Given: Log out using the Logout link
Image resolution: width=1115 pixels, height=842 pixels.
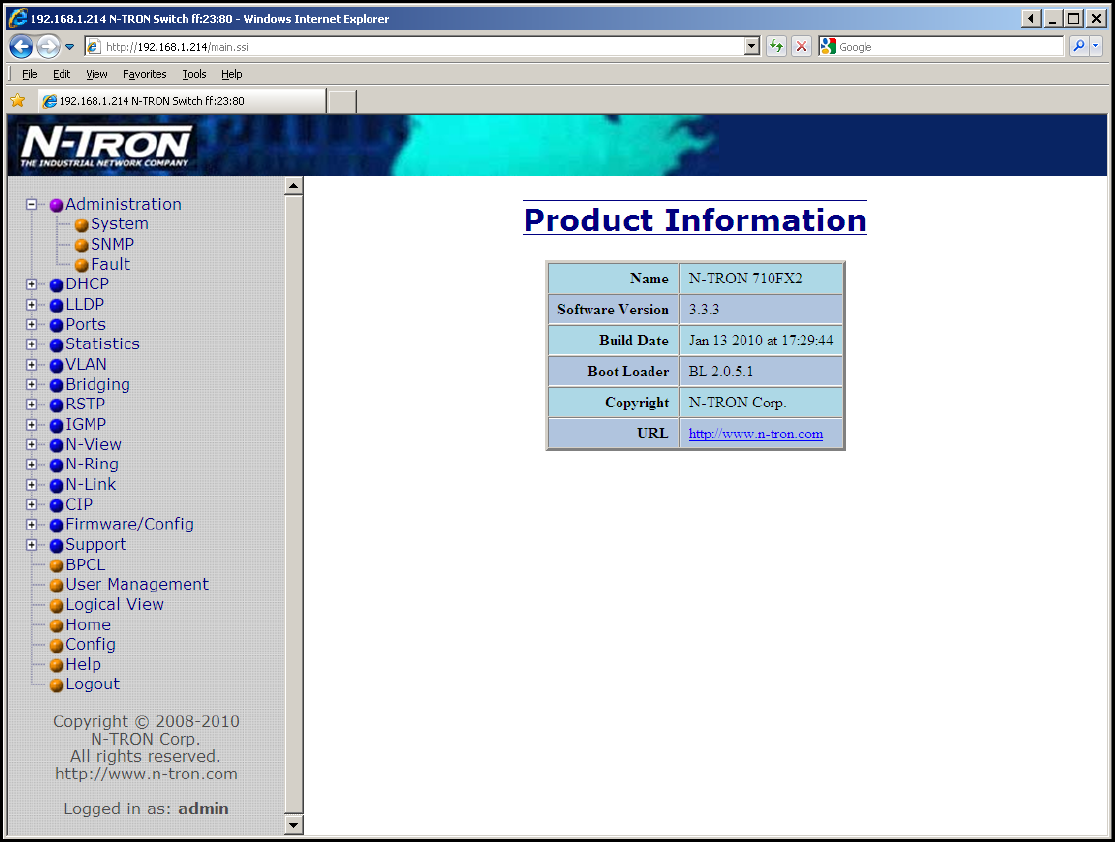Looking at the screenshot, I should click(x=92, y=684).
